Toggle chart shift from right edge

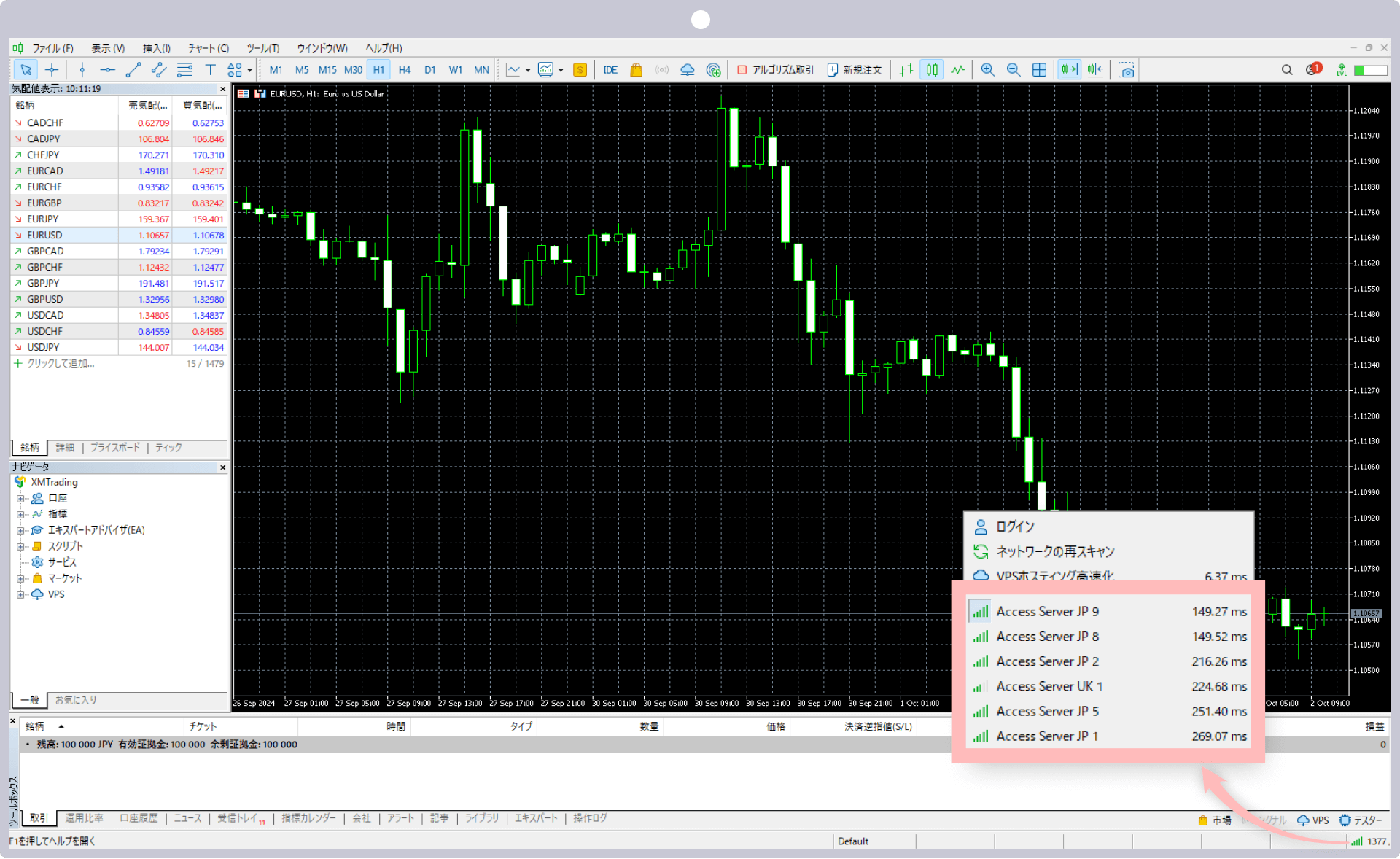click(1095, 70)
